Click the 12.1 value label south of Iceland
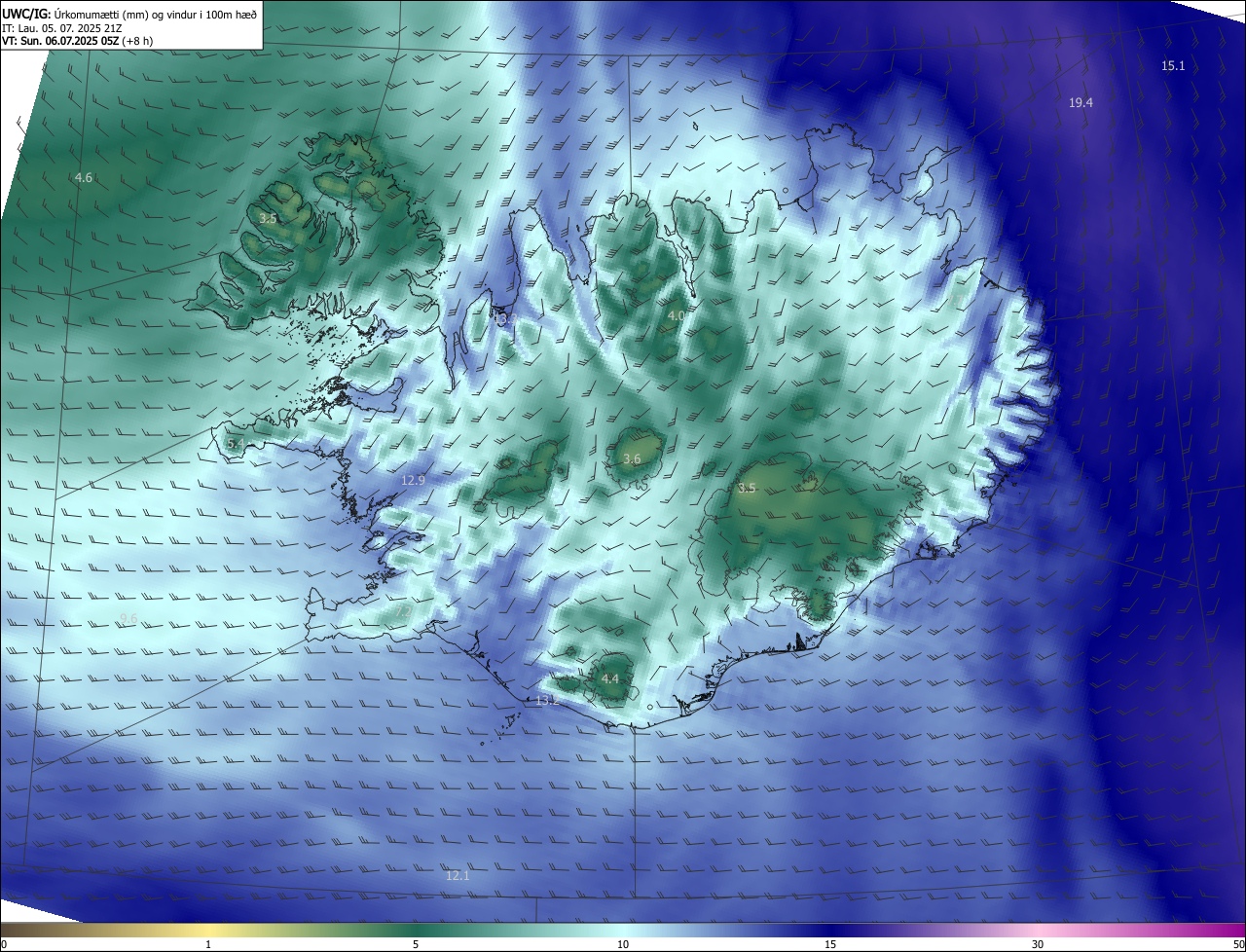The height and width of the screenshot is (952, 1246). [458, 875]
